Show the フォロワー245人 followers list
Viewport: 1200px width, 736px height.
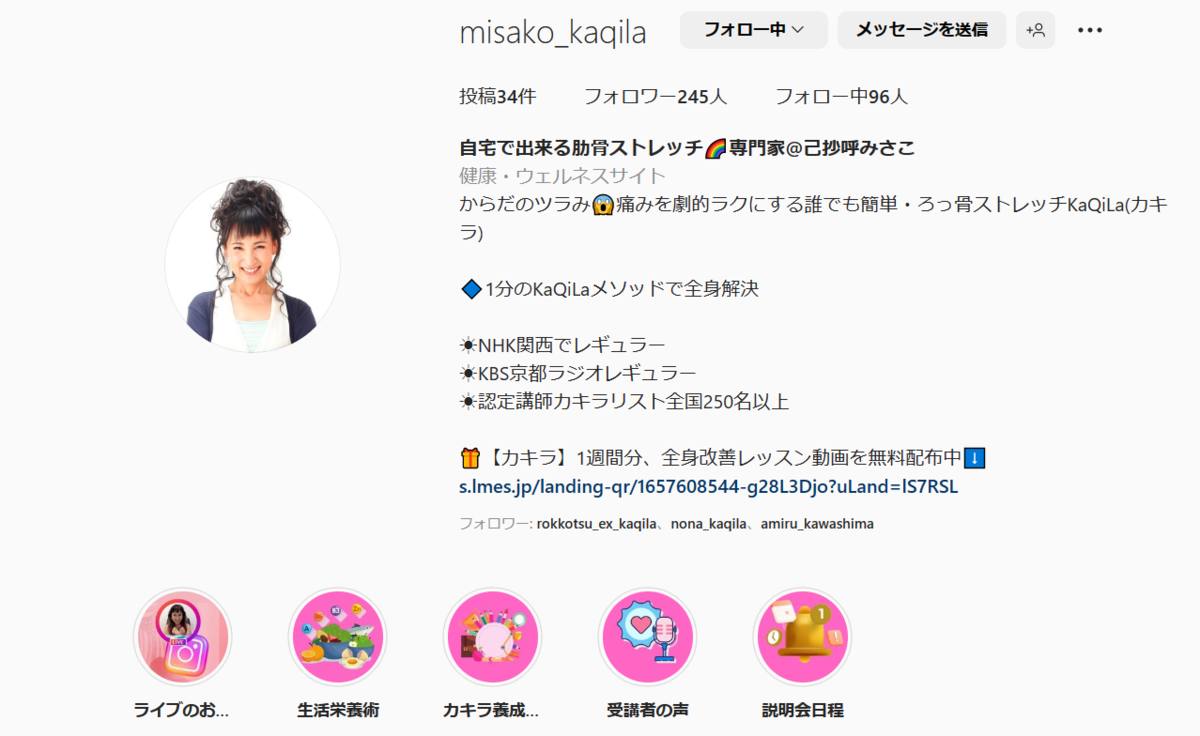tap(656, 97)
